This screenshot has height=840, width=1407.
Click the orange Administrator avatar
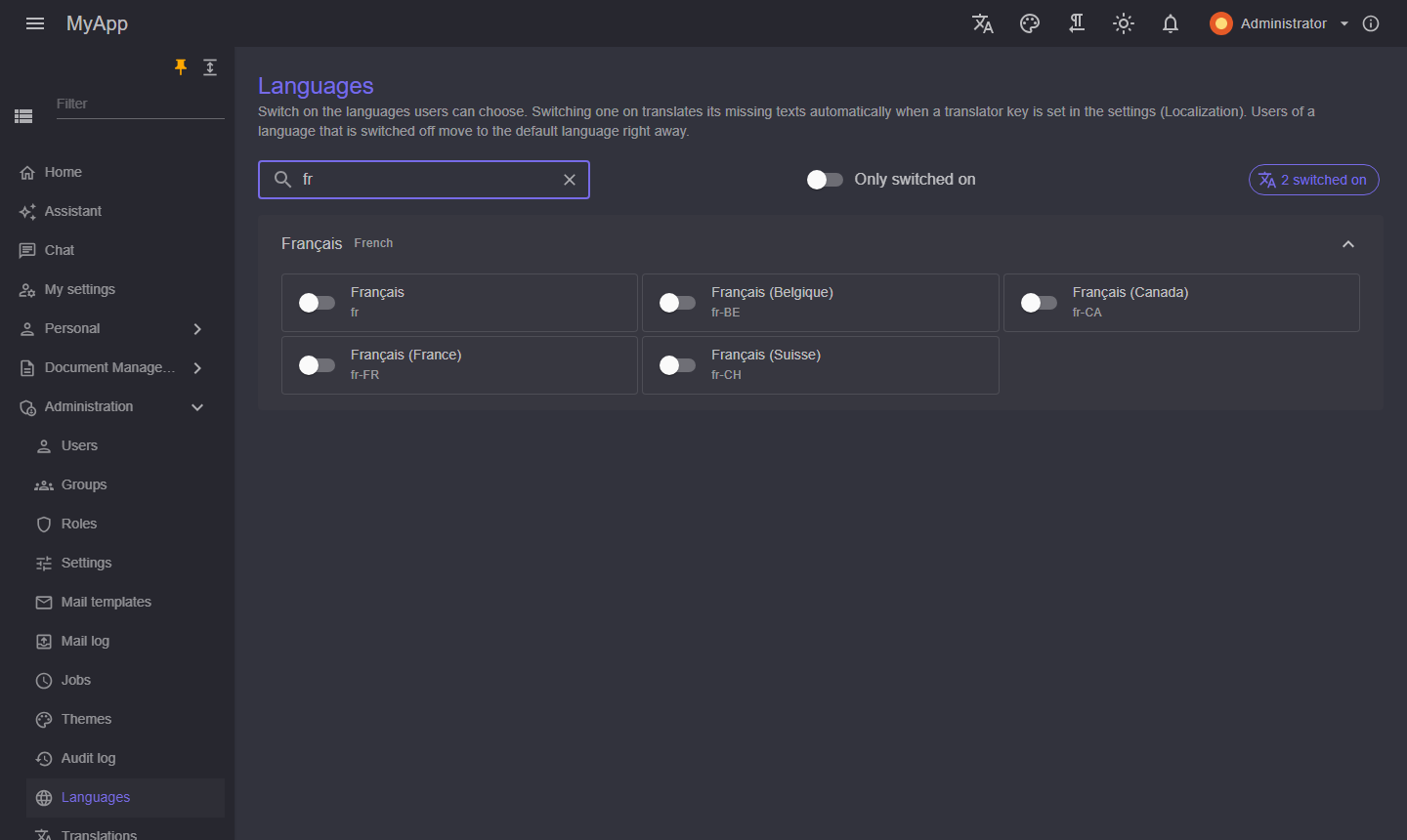1220,23
